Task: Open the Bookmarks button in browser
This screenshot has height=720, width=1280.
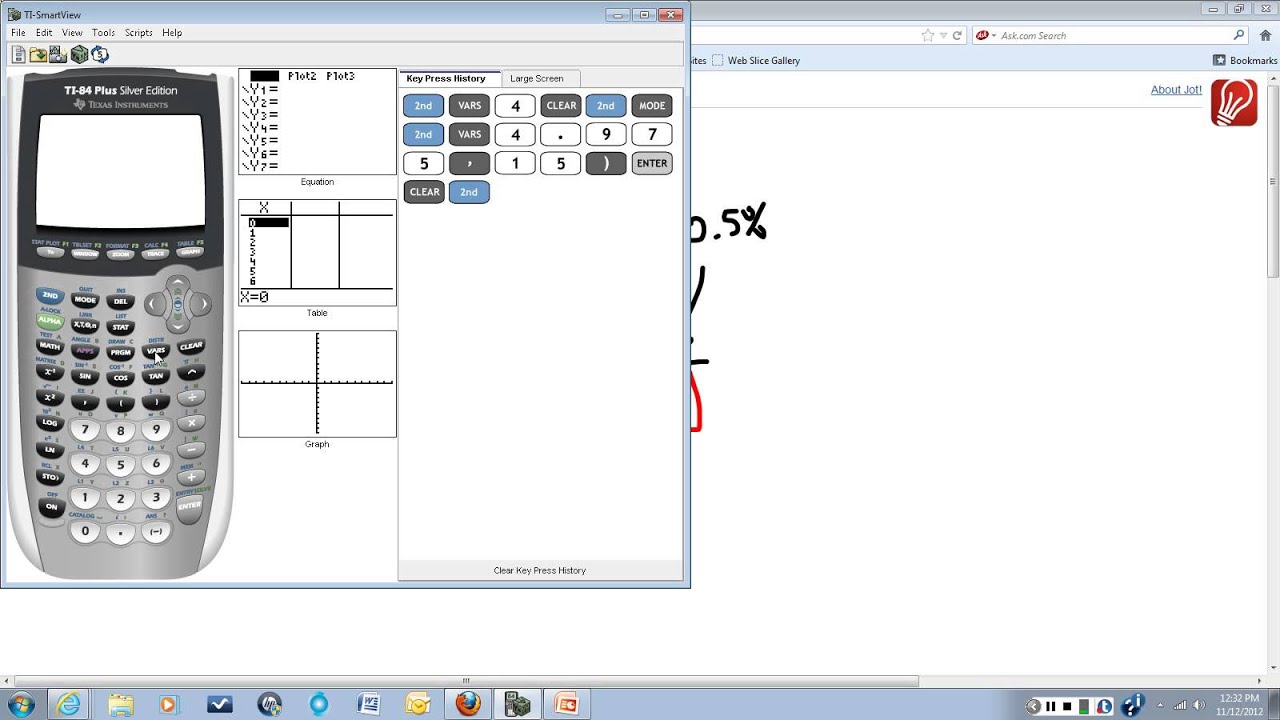Action: (x=1245, y=61)
